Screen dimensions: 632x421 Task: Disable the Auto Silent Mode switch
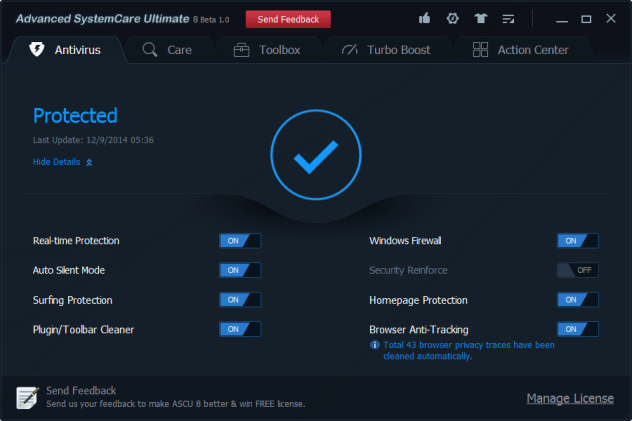(x=240, y=270)
